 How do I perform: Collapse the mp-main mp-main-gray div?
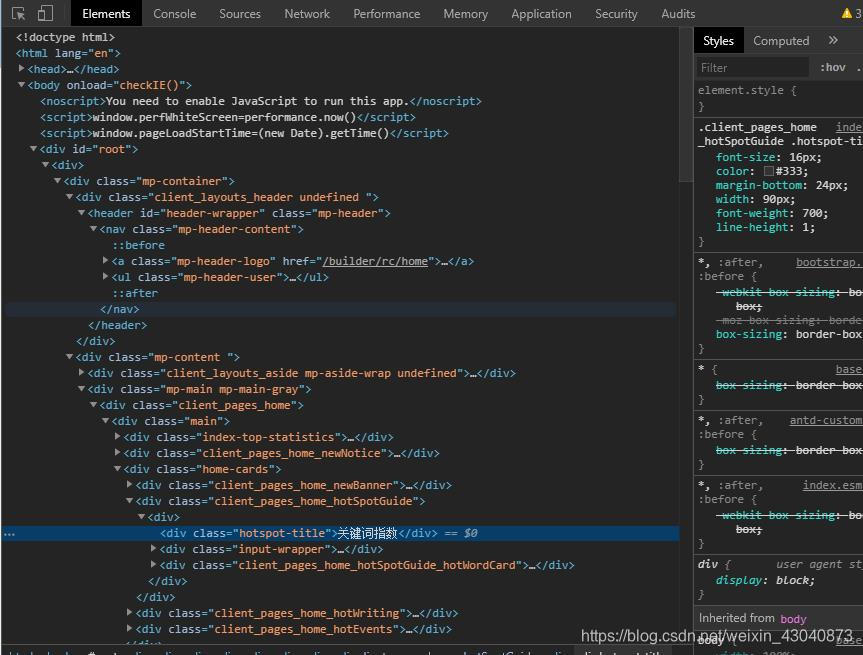(81, 389)
